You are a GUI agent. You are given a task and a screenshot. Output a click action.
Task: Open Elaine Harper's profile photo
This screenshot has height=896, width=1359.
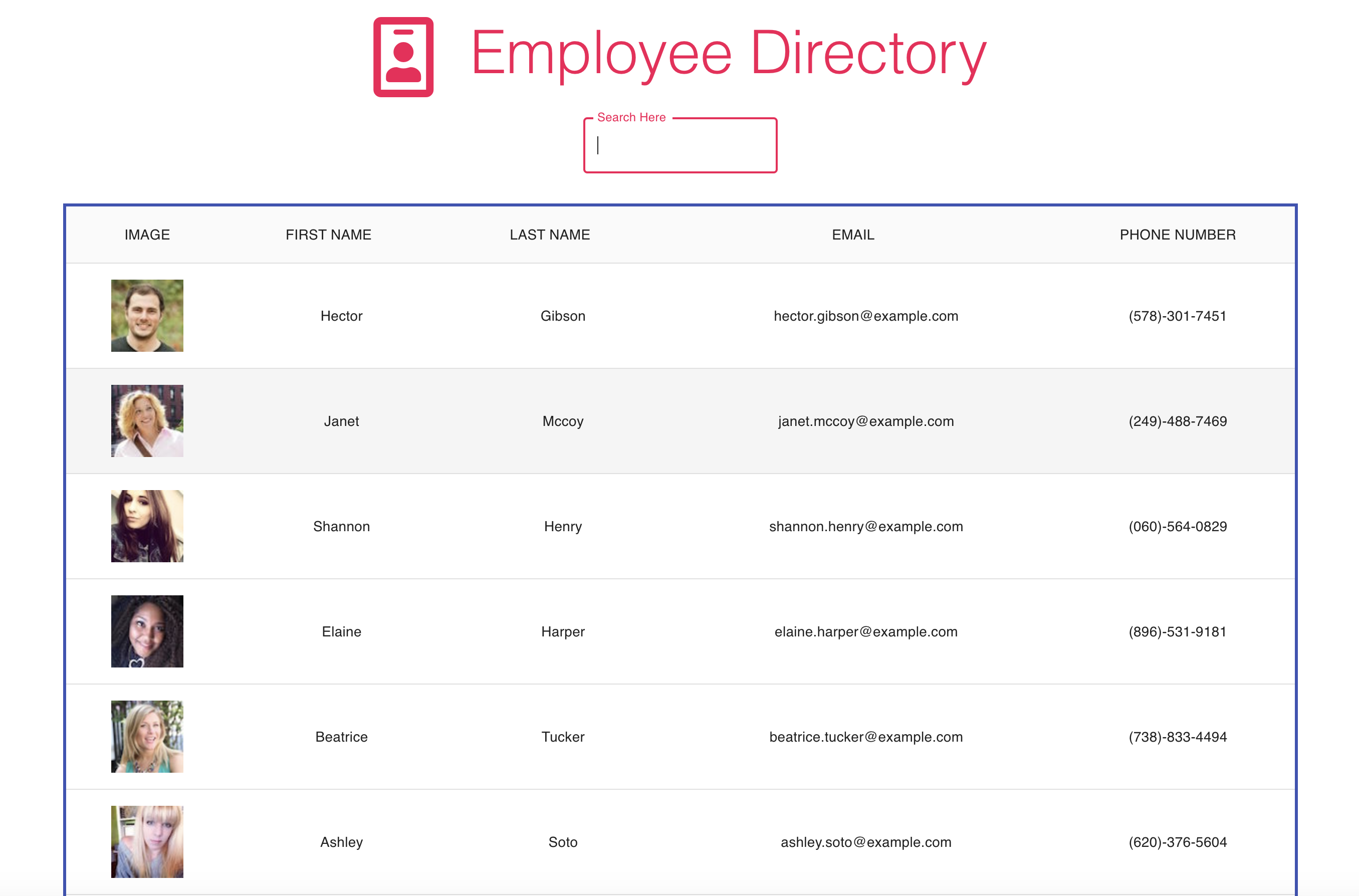point(146,631)
